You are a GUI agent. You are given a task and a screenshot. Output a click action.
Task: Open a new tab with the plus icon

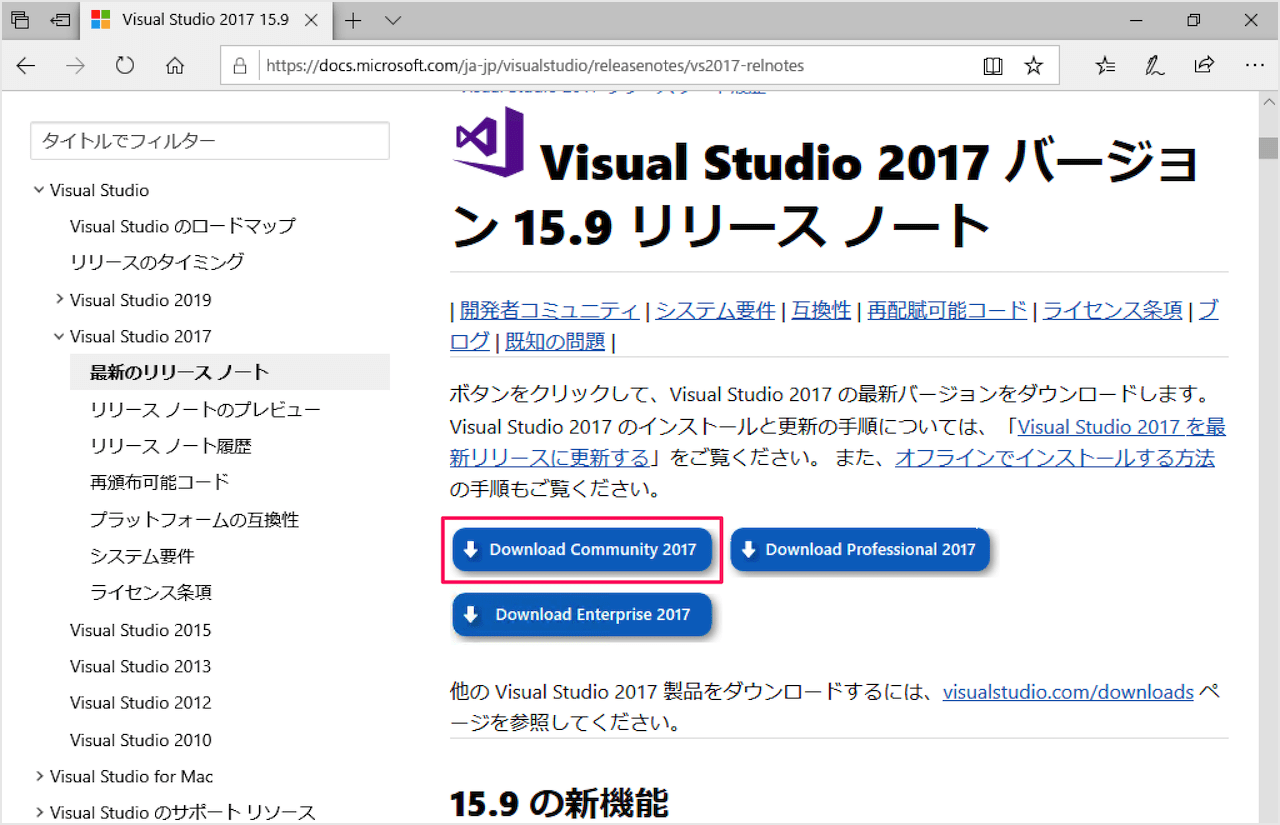353,20
